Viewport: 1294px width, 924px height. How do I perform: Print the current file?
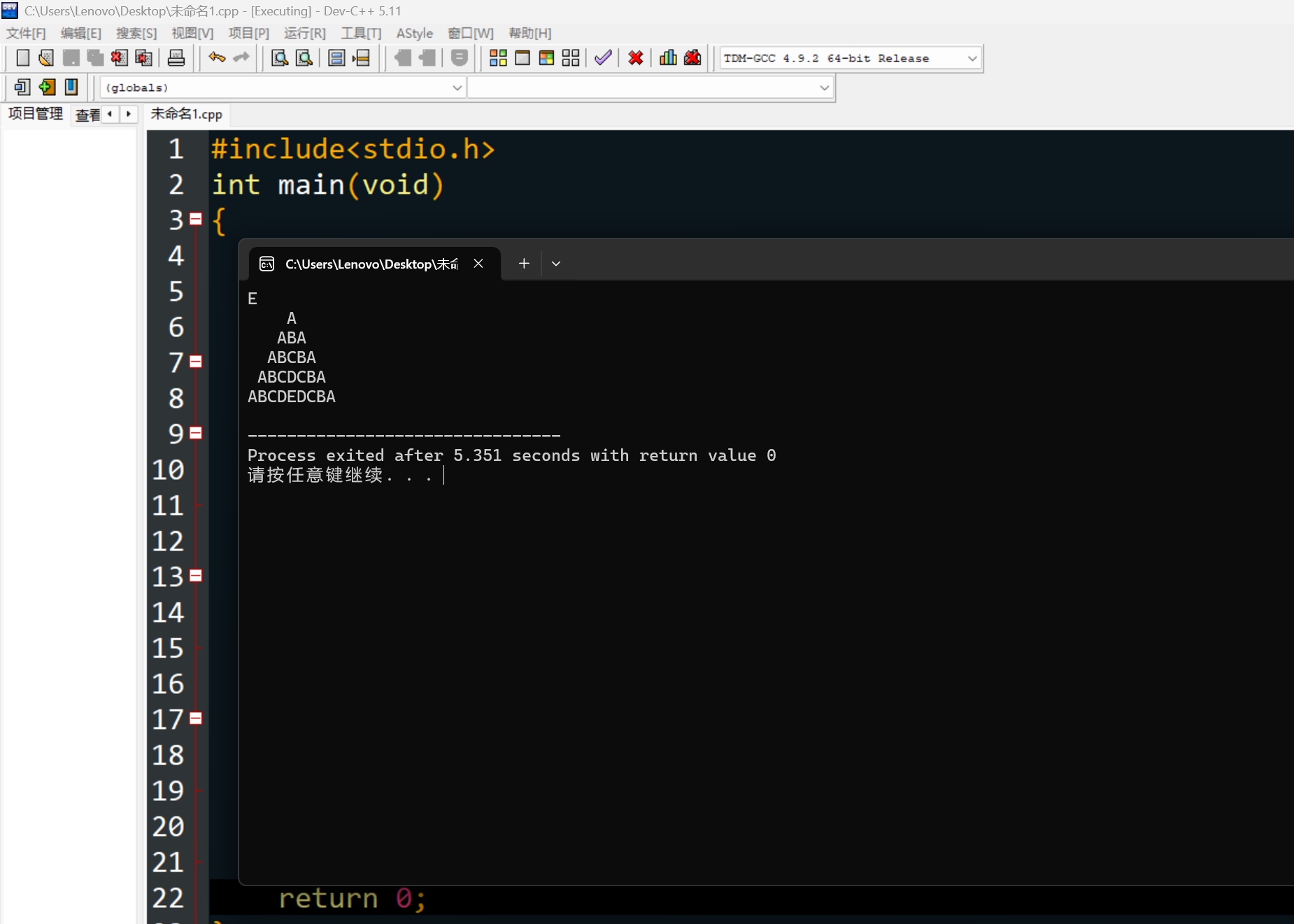pos(176,58)
